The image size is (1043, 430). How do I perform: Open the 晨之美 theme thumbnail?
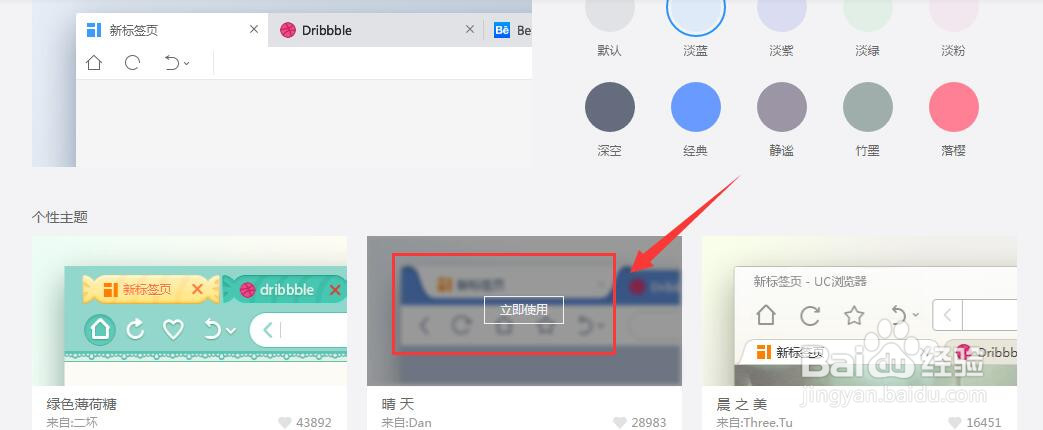click(859, 311)
